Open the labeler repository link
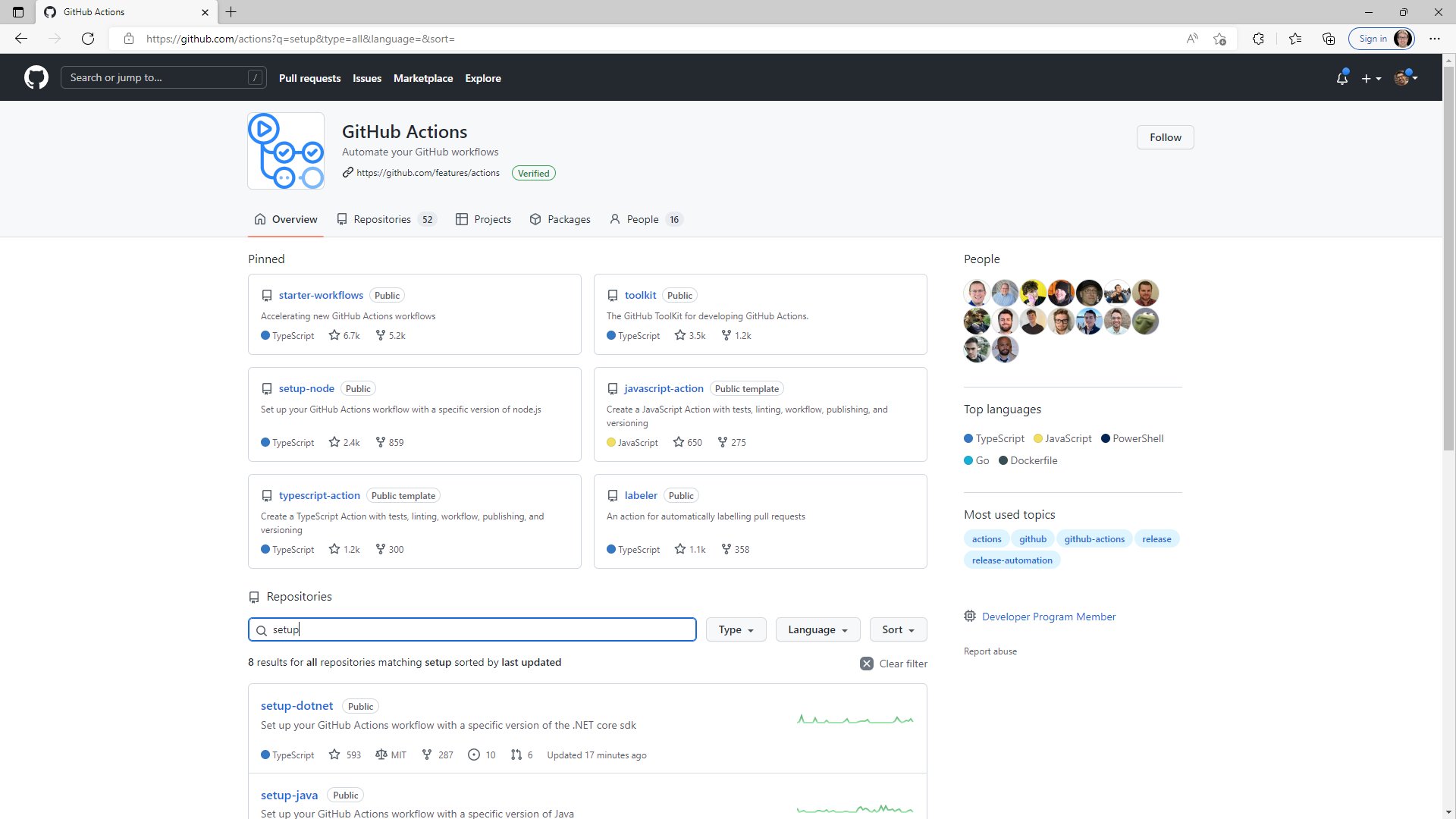Screen dimensions: 1456x819 [x=641, y=495]
